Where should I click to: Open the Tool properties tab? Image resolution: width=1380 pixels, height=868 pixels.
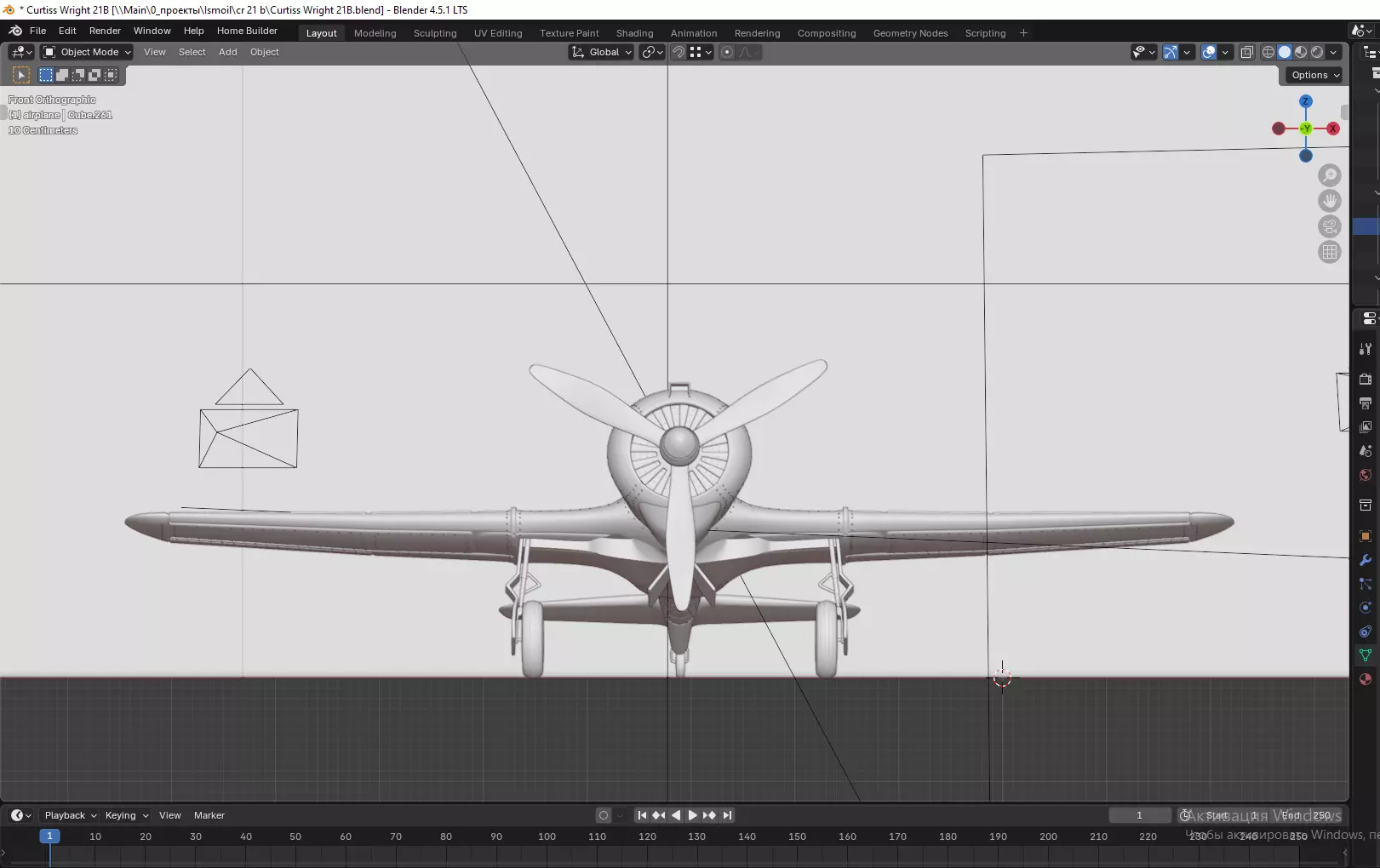[1366, 349]
